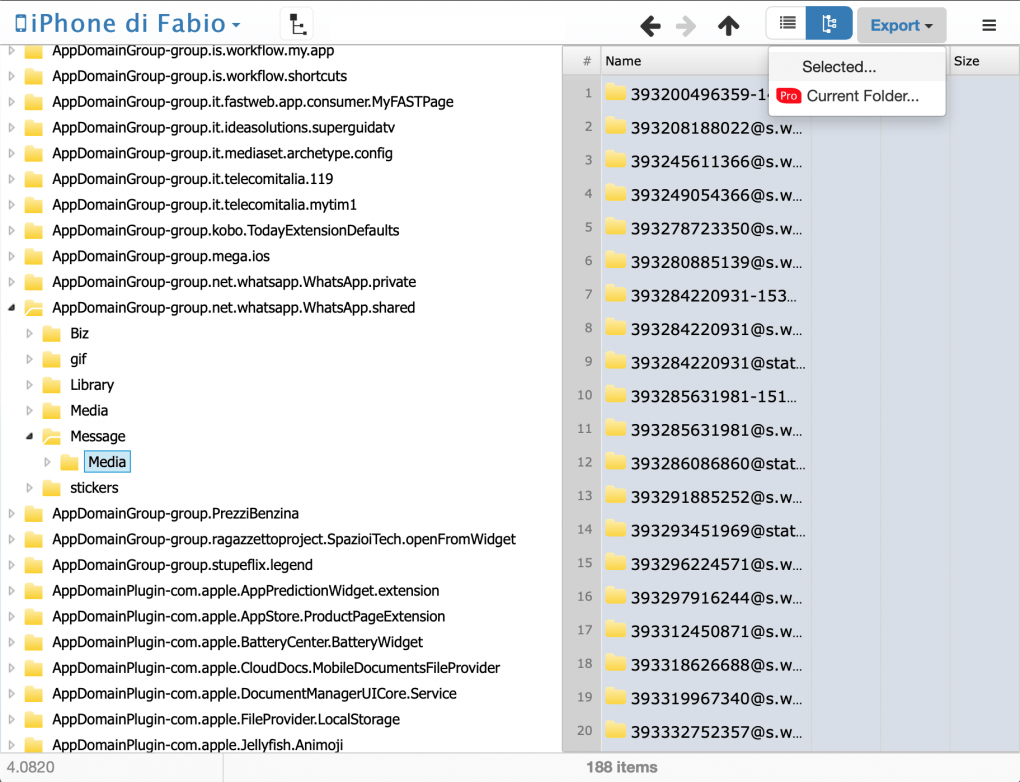1020x782 pixels.
Task: Expand the Biz folder
Action: pyautogui.click(x=29, y=334)
